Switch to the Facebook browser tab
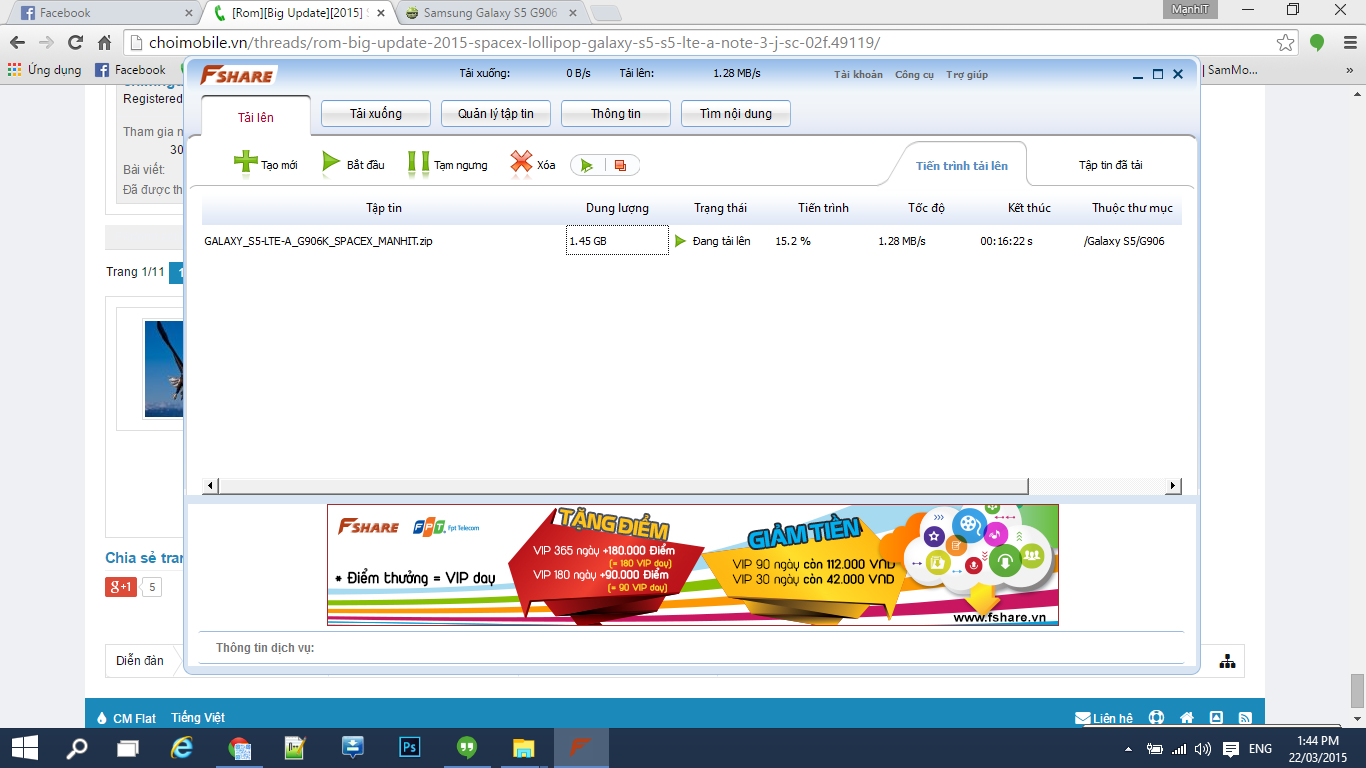1366x768 pixels. point(106,13)
